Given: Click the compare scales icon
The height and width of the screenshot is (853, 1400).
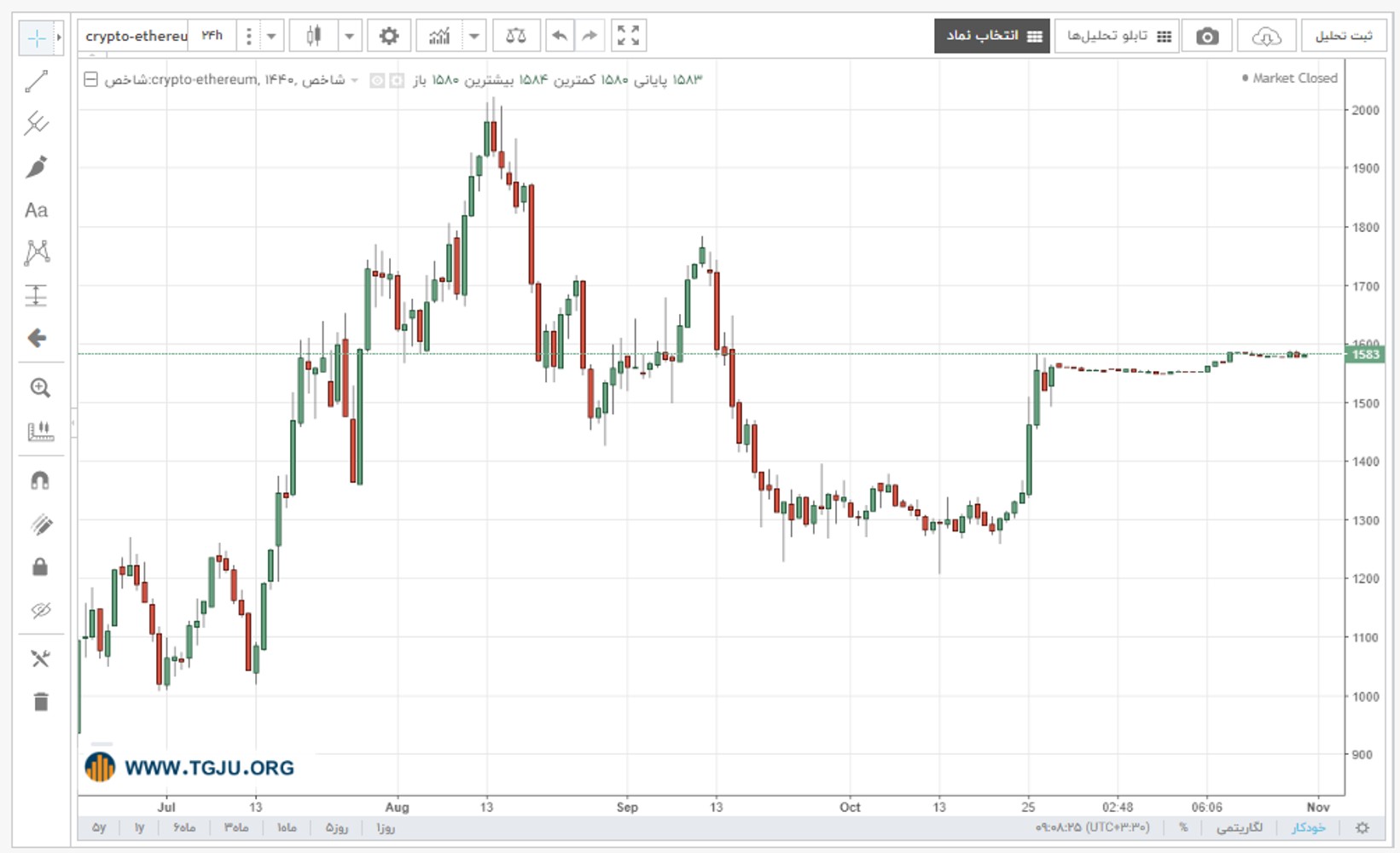Looking at the screenshot, I should pos(516,36).
